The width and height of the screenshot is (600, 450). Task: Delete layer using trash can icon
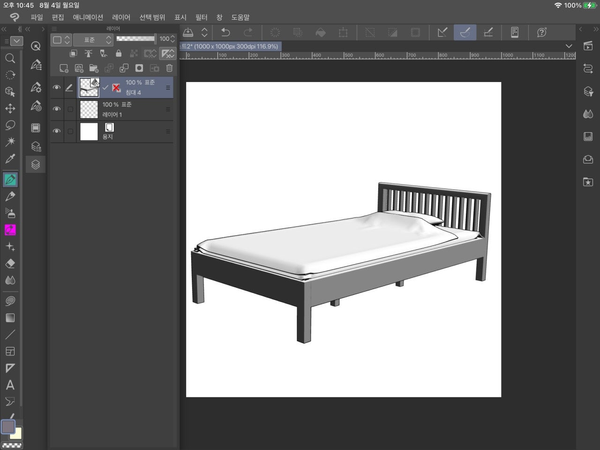[x=168, y=68]
